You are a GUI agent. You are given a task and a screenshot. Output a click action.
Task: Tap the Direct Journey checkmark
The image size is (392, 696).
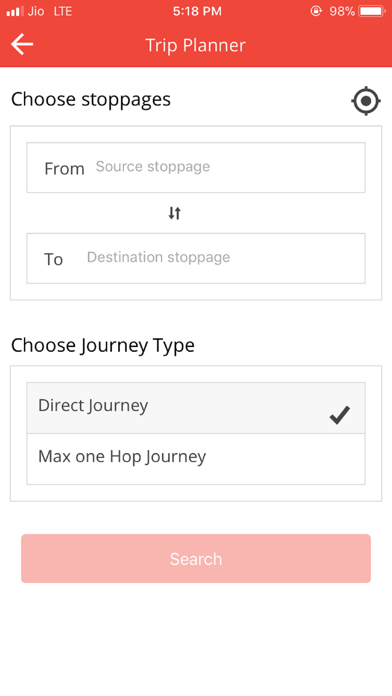tap(340, 415)
